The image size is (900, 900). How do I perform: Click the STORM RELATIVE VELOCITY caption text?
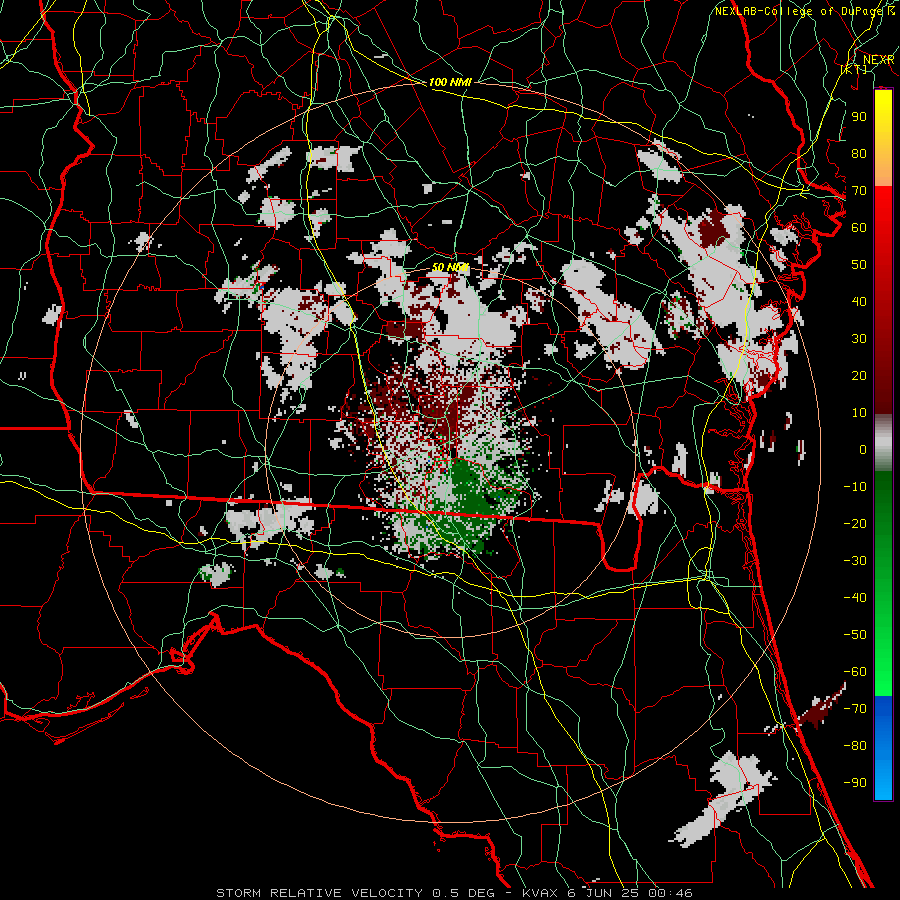(320, 893)
